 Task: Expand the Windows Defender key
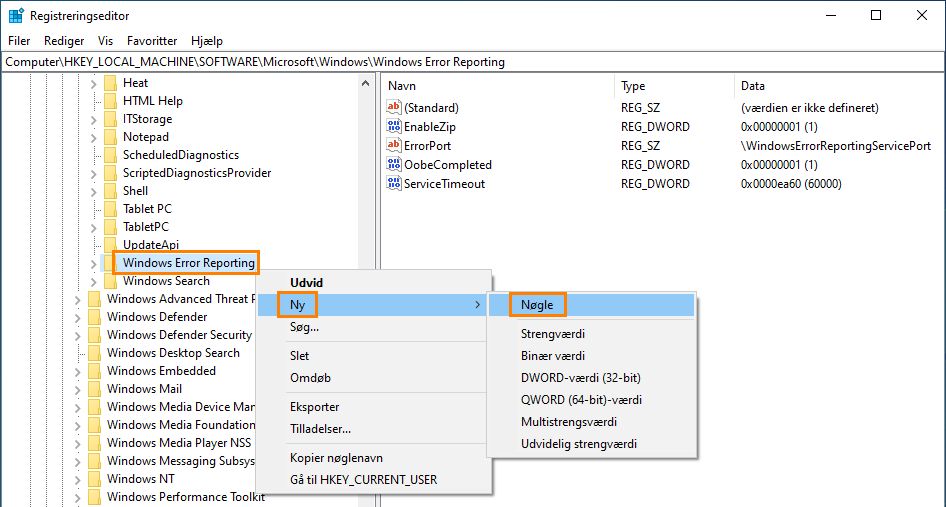pos(78,317)
